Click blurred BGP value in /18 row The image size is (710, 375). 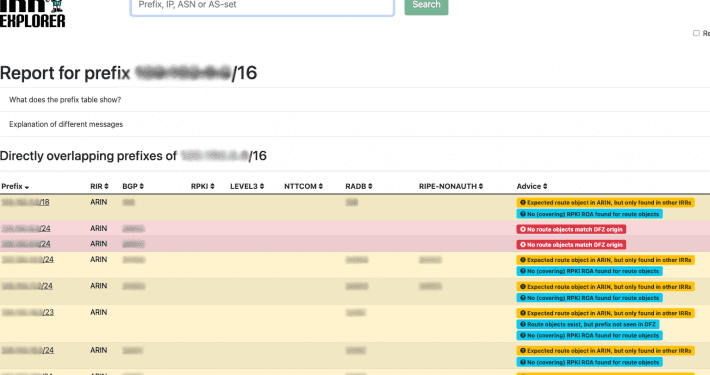tap(129, 202)
